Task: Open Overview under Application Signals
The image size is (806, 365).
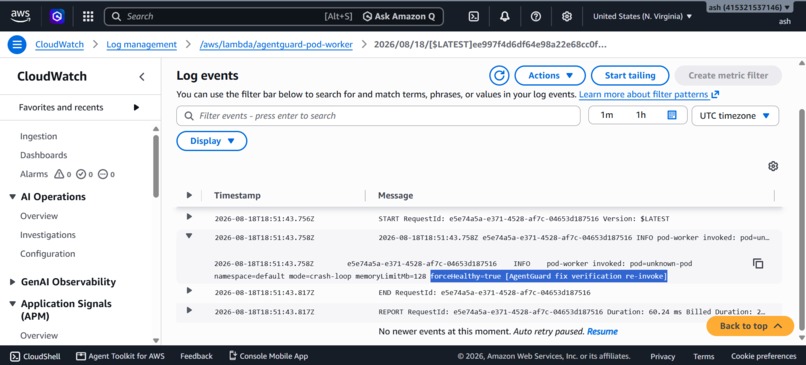Action: click(x=39, y=336)
